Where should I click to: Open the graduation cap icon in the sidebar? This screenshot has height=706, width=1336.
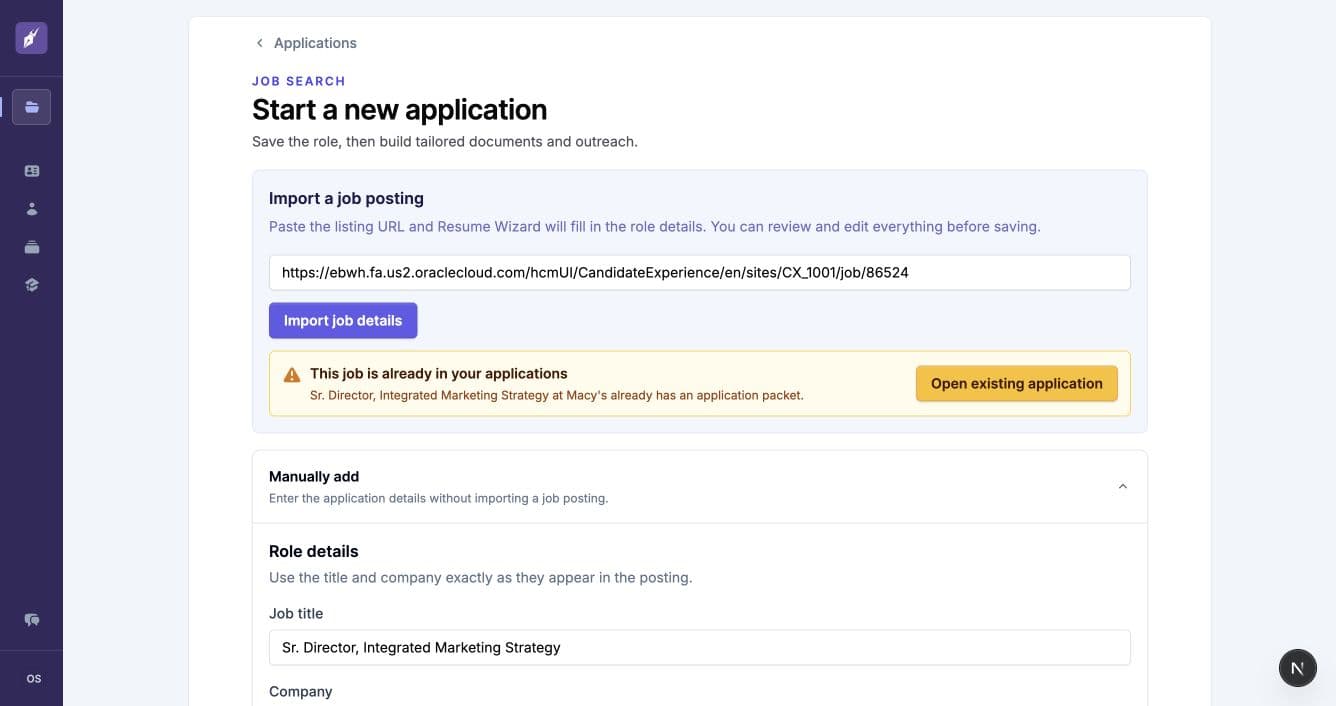tap(31, 285)
